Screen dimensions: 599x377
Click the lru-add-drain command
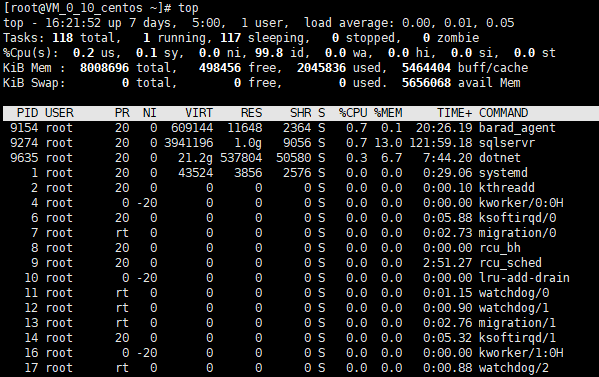click(x=524, y=278)
